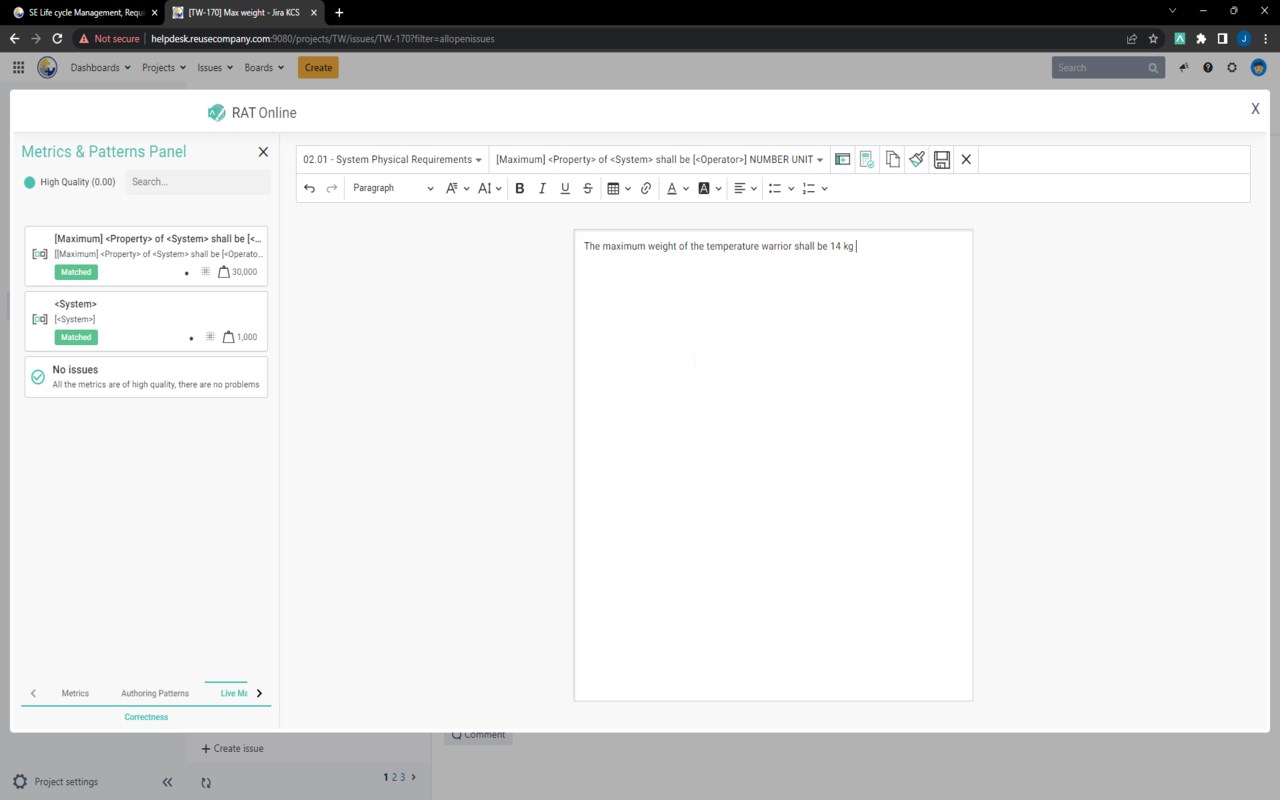Insert a hyperlink using the link icon
Viewport: 1280px width, 800px height.
tap(646, 188)
